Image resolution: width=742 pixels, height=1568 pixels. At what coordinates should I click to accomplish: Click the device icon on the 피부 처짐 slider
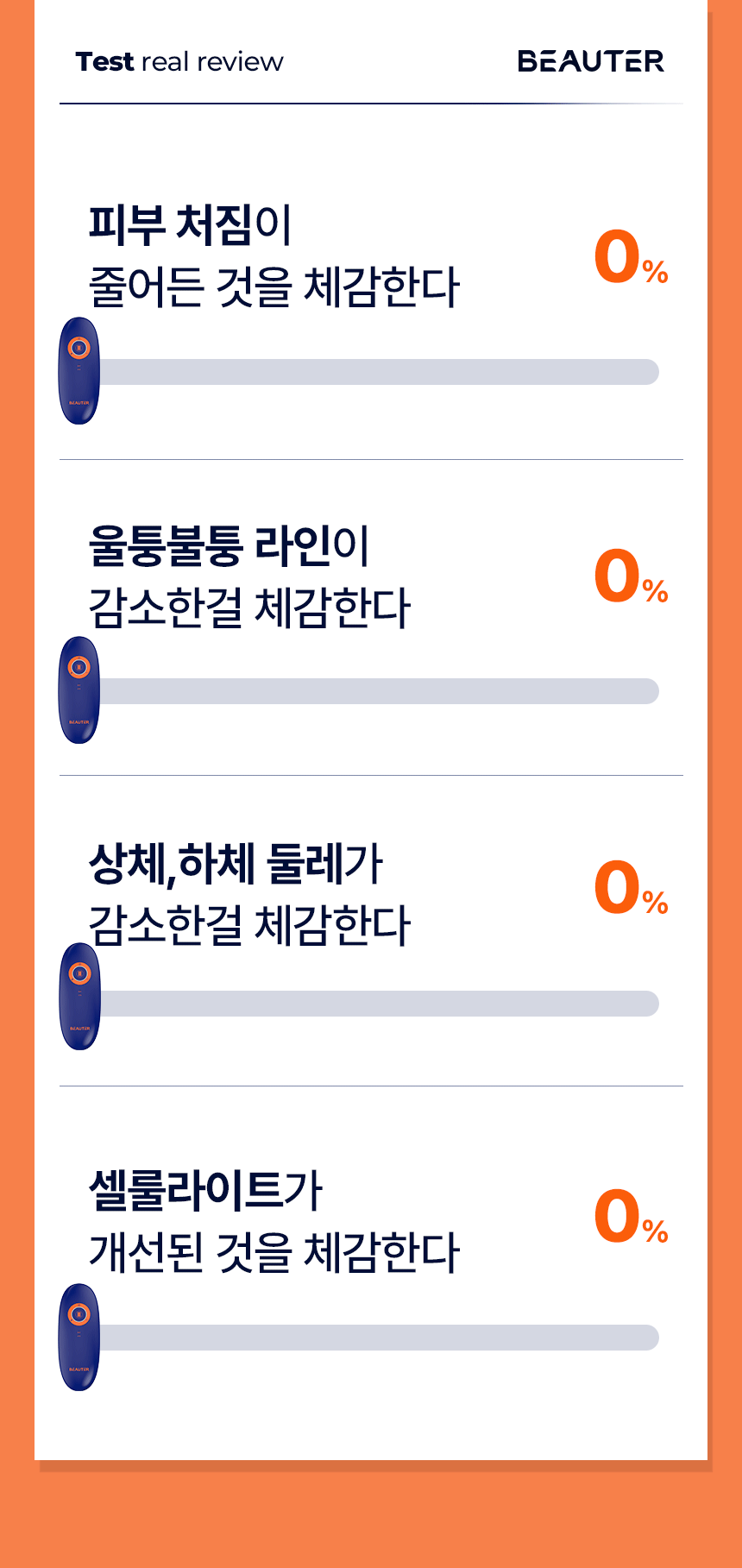[79, 371]
